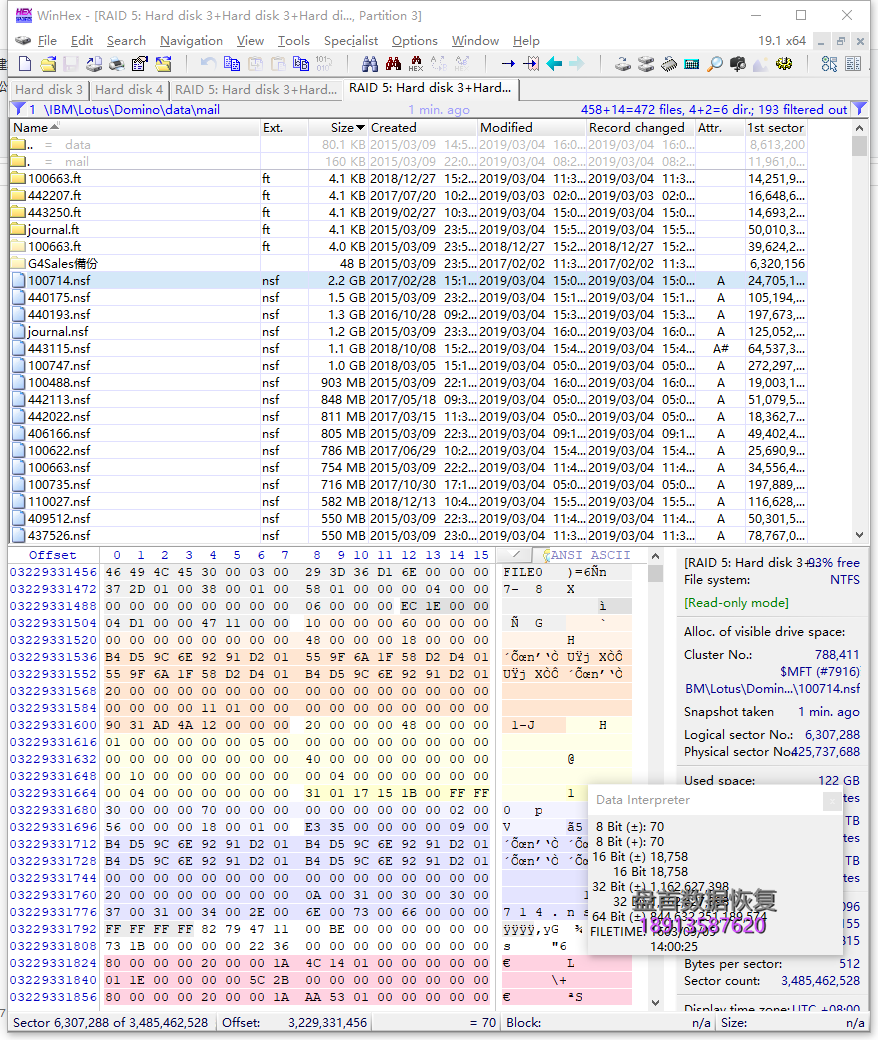Click the Ext. column header
The height and width of the screenshot is (1040, 878).
point(284,127)
